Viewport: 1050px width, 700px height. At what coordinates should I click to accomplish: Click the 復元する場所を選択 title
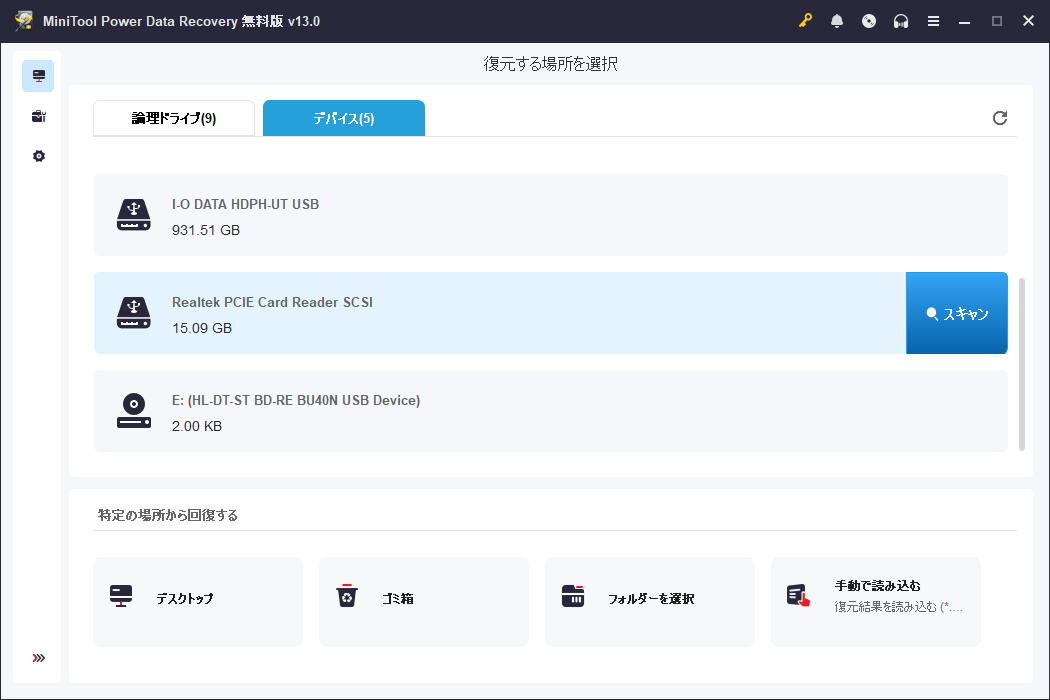(550, 64)
